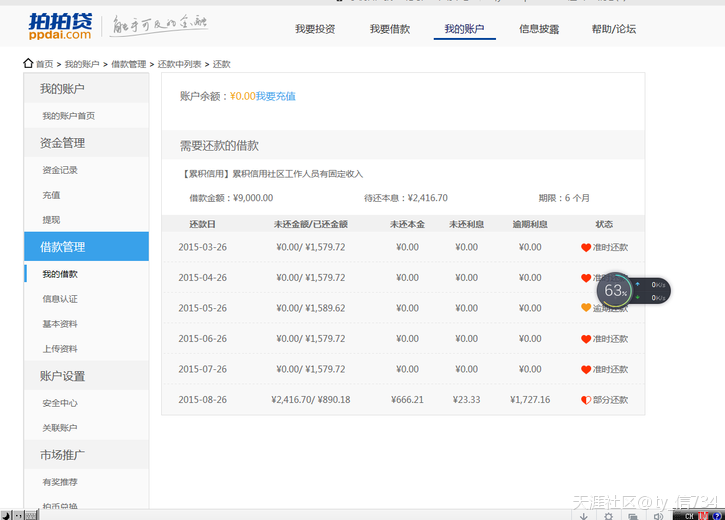This screenshot has height=520, width=725.
Task: Open the 我要投资 navigation tab
Action: tap(315, 29)
